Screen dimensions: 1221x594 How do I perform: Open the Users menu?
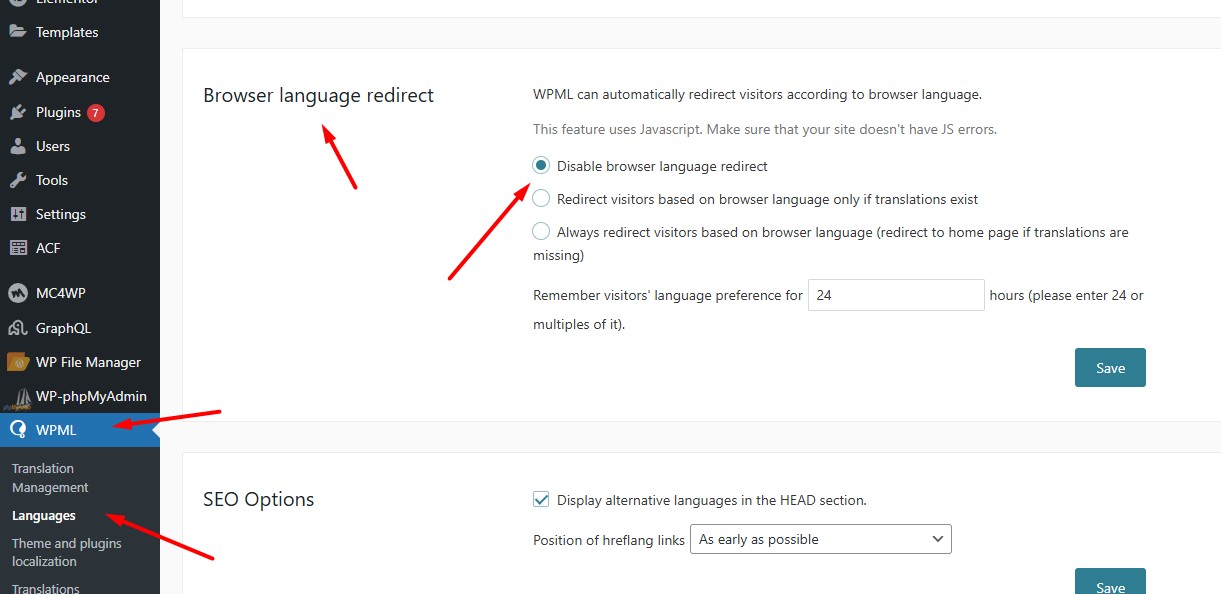53,146
